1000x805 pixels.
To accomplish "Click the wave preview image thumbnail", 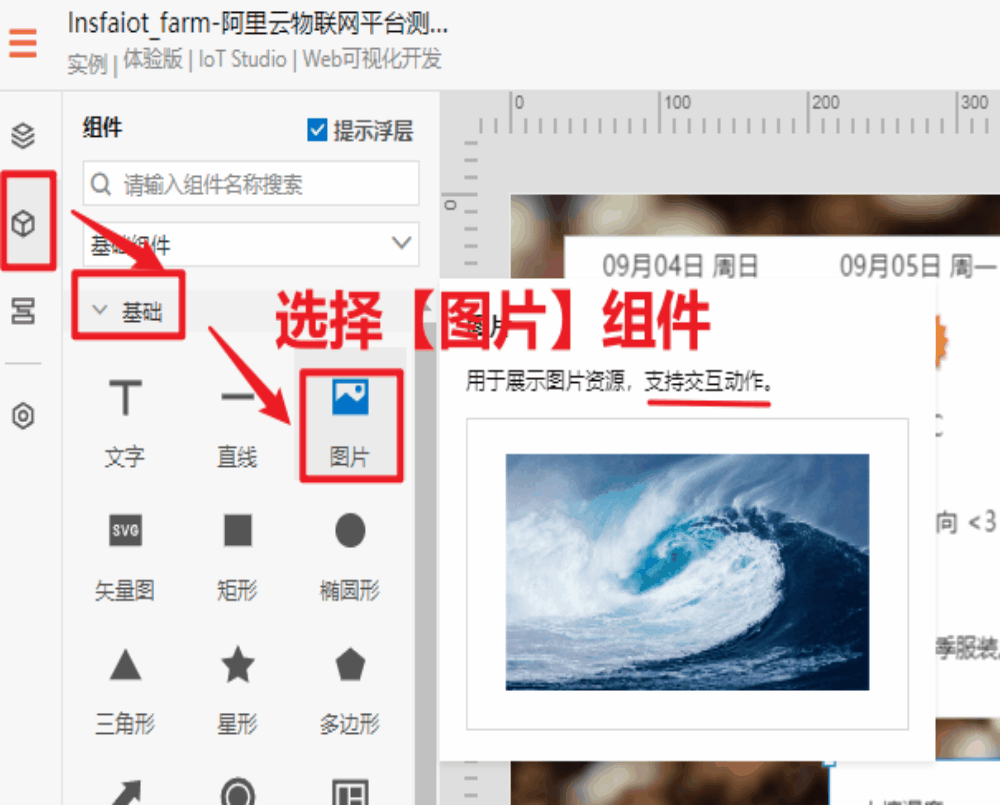I will [687, 572].
